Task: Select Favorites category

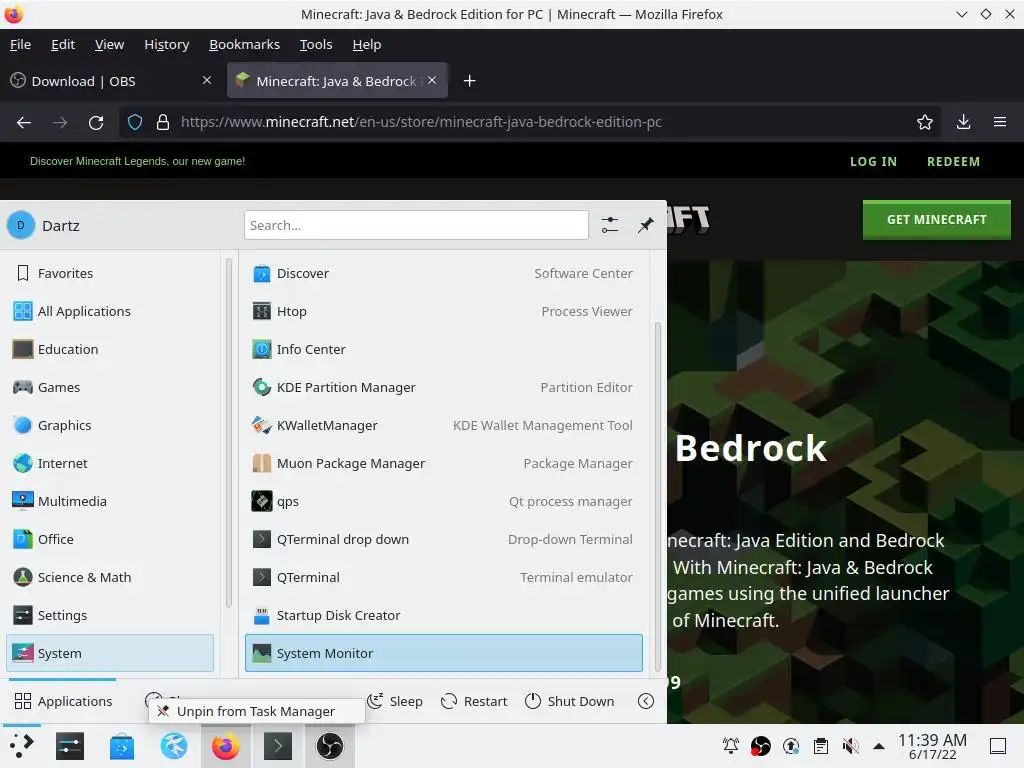Action: (x=110, y=274)
